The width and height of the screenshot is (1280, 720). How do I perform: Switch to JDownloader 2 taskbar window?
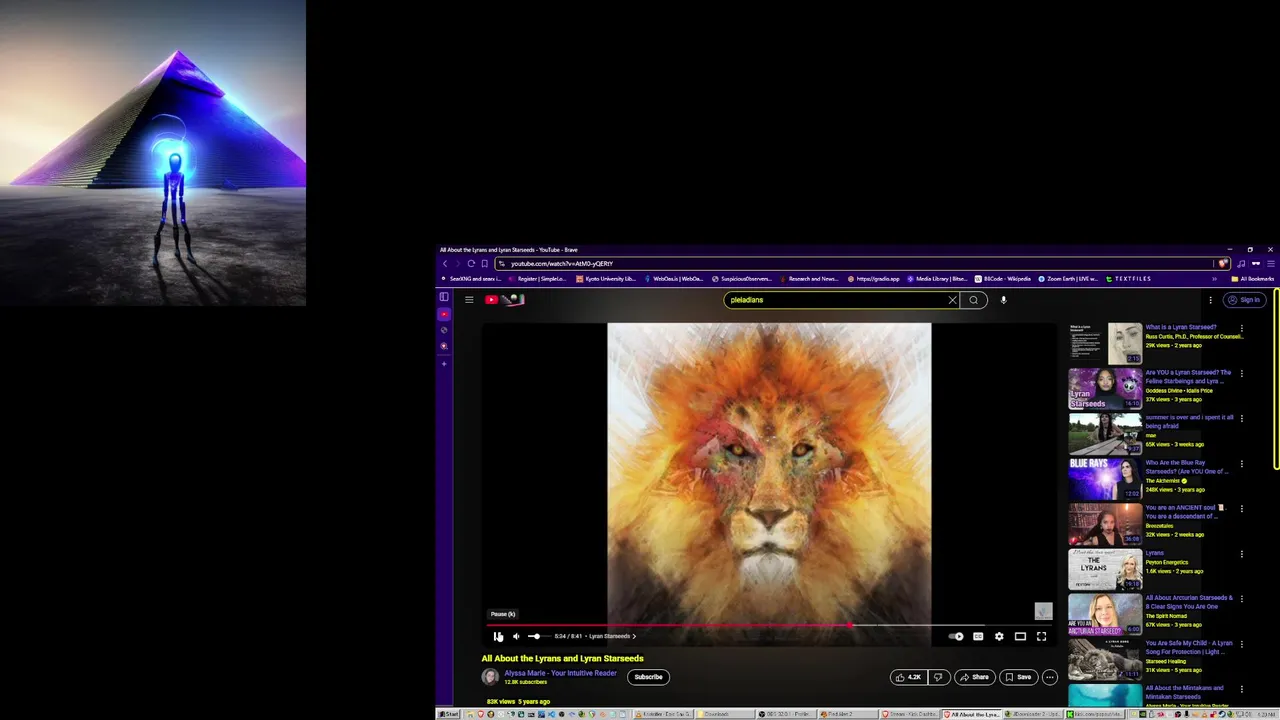(1032, 714)
